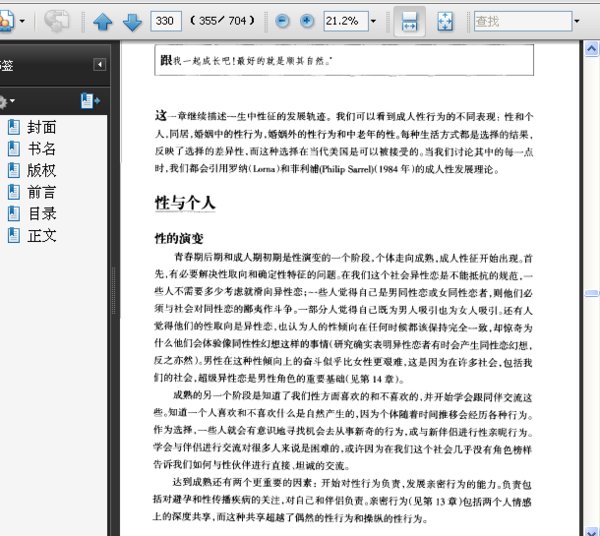Click the 查找 search input field
Screen dimensions: 600x536
[523, 21]
